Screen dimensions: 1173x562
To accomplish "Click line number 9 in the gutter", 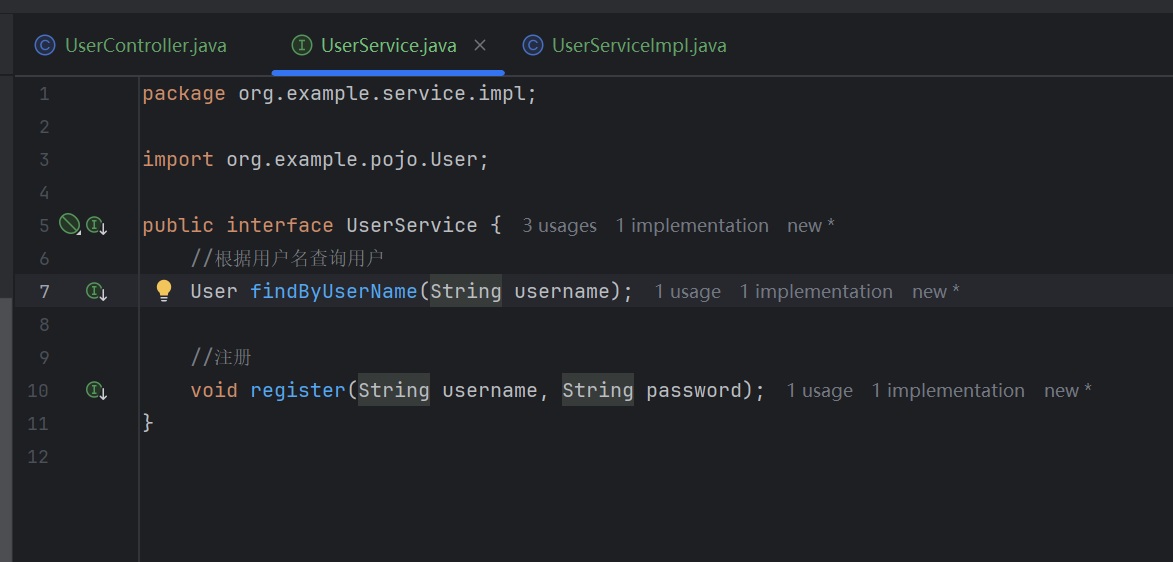I will coord(44,358).
